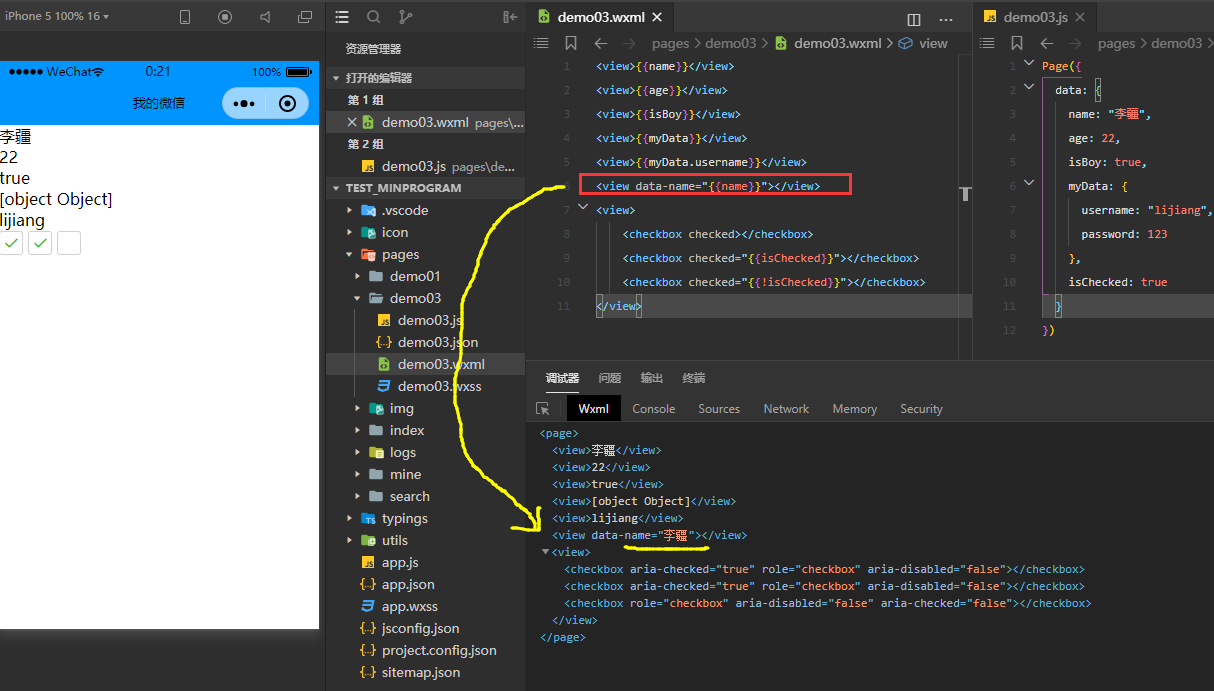Image resolution: width=1214 pixels, height=691 pixels.
Task: Open the 调试器 panel tab
Action: tap(562, 378)
